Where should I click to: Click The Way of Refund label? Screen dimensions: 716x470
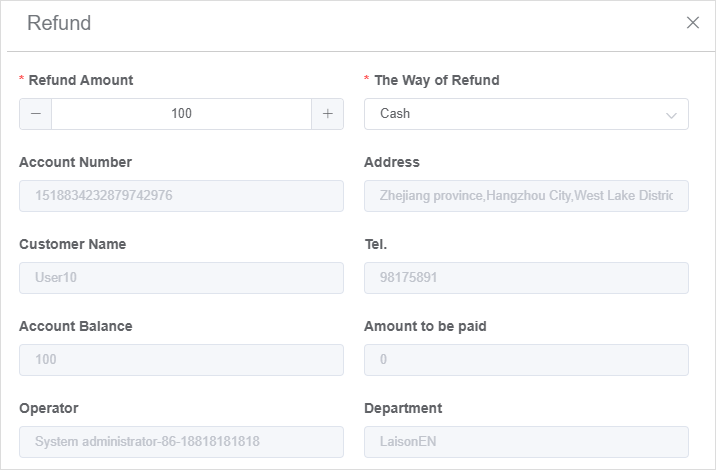(437, 80)
